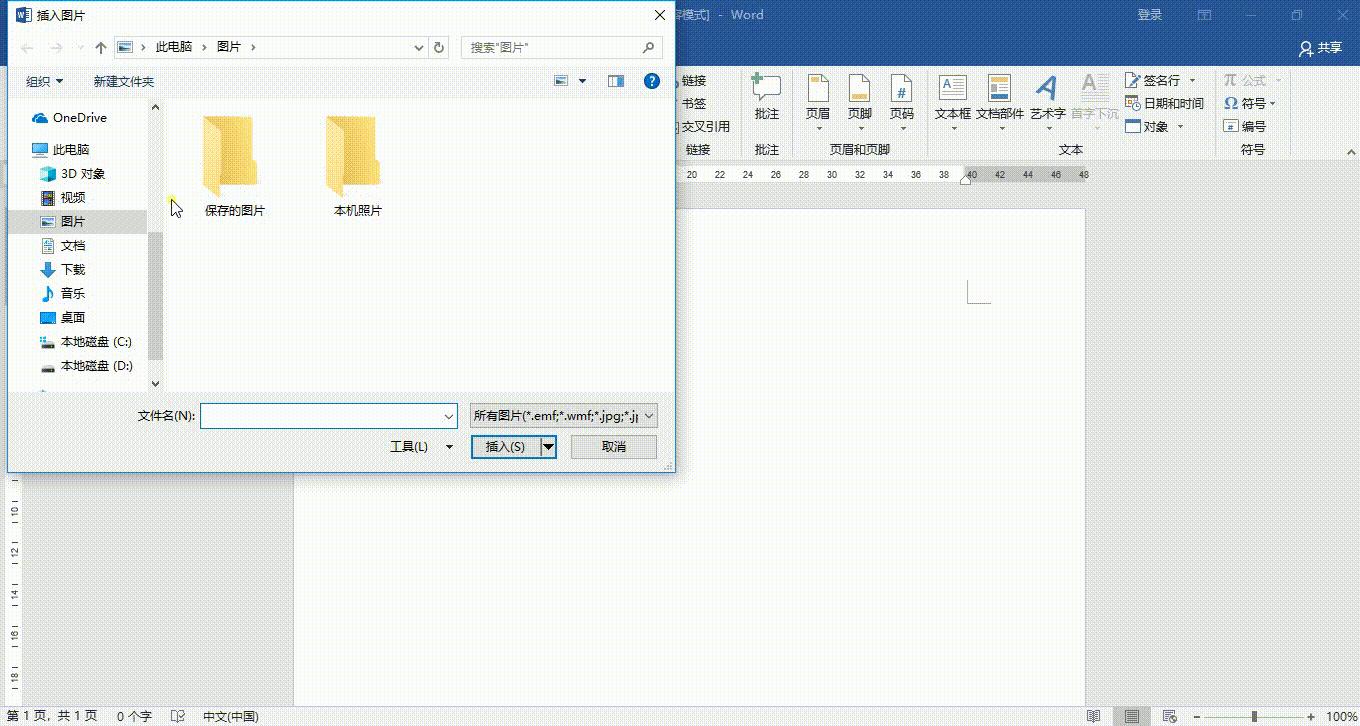Open the 组织 menu

tap(44, 81)
